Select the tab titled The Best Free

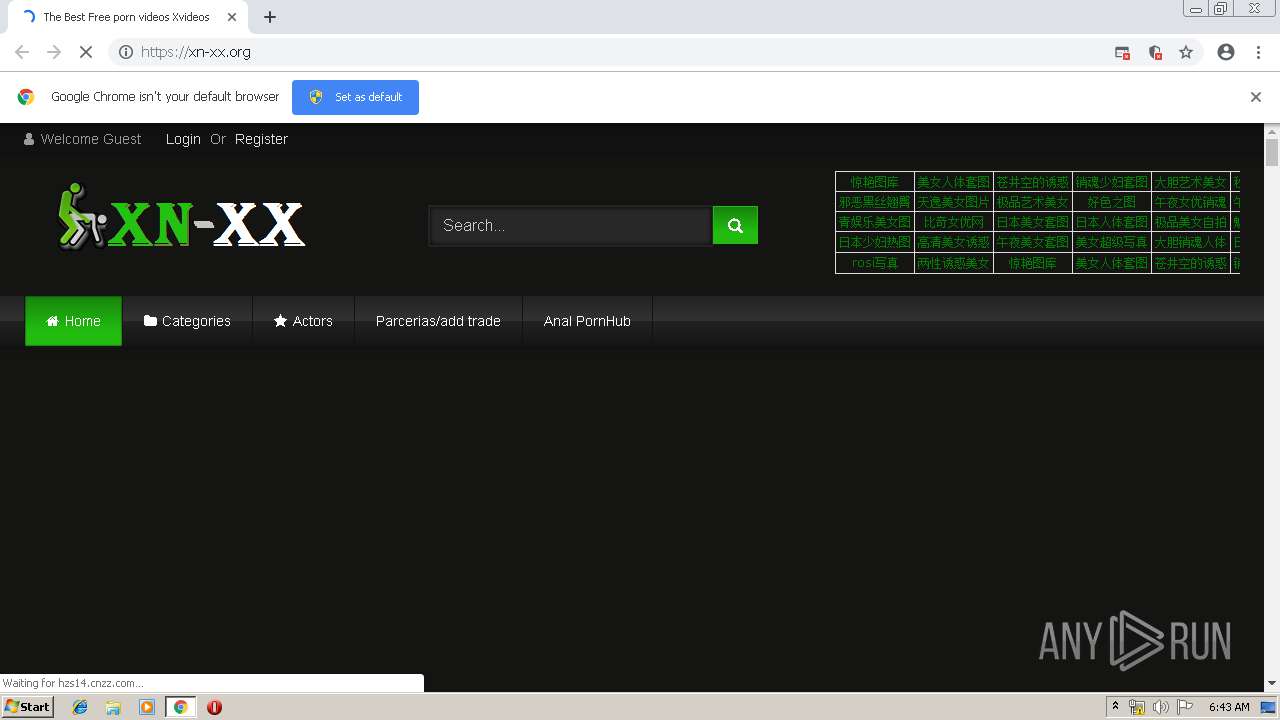pos(126,17)
